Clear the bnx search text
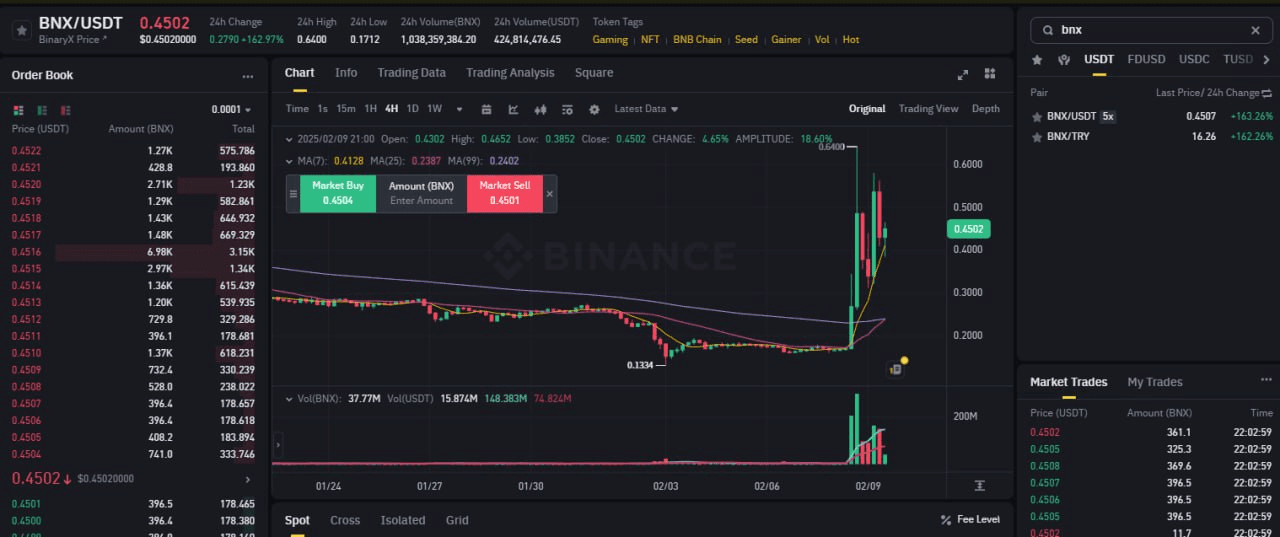1280x537 pixels. click(1255, 30)
